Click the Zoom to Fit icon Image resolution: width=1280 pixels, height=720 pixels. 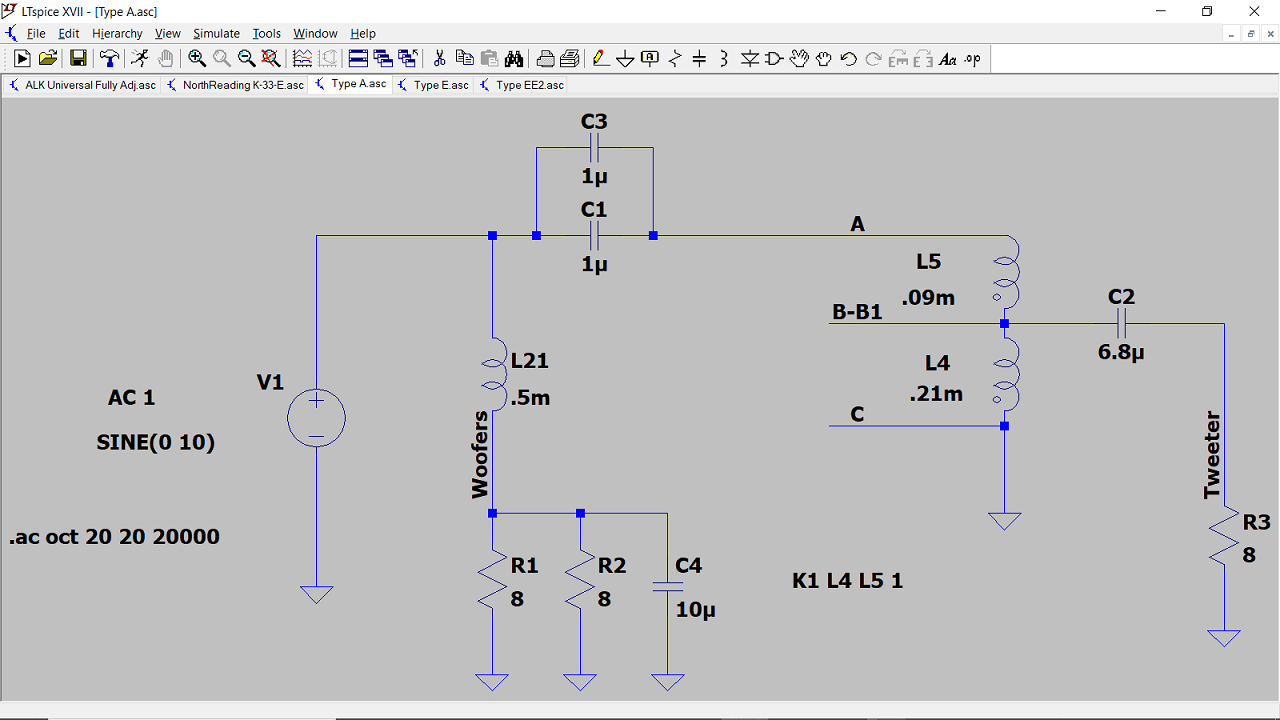(270, 59)
